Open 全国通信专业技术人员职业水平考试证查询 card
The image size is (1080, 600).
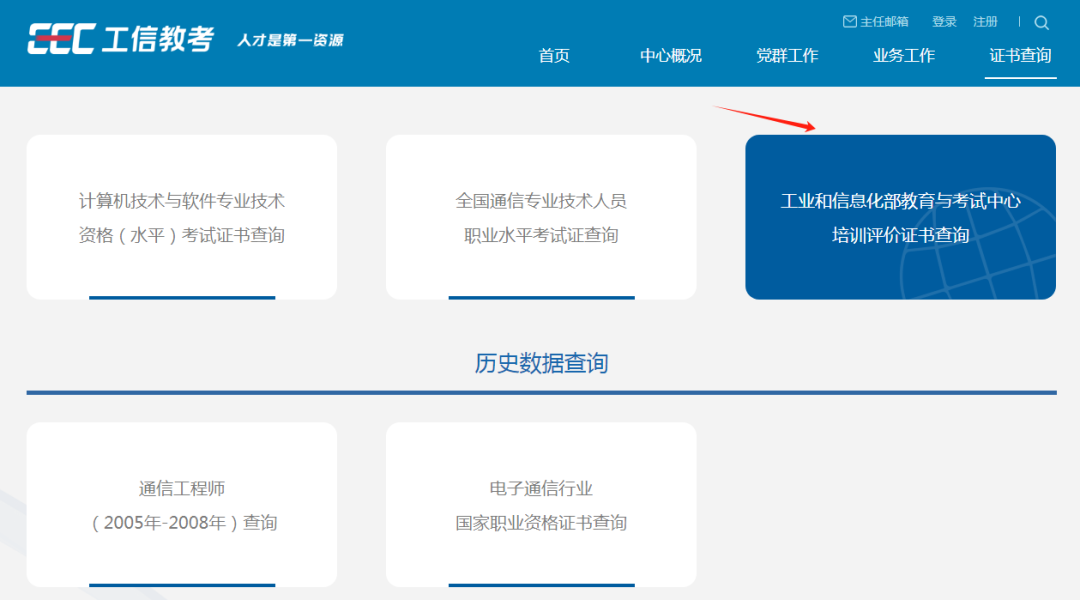[541, 217]
